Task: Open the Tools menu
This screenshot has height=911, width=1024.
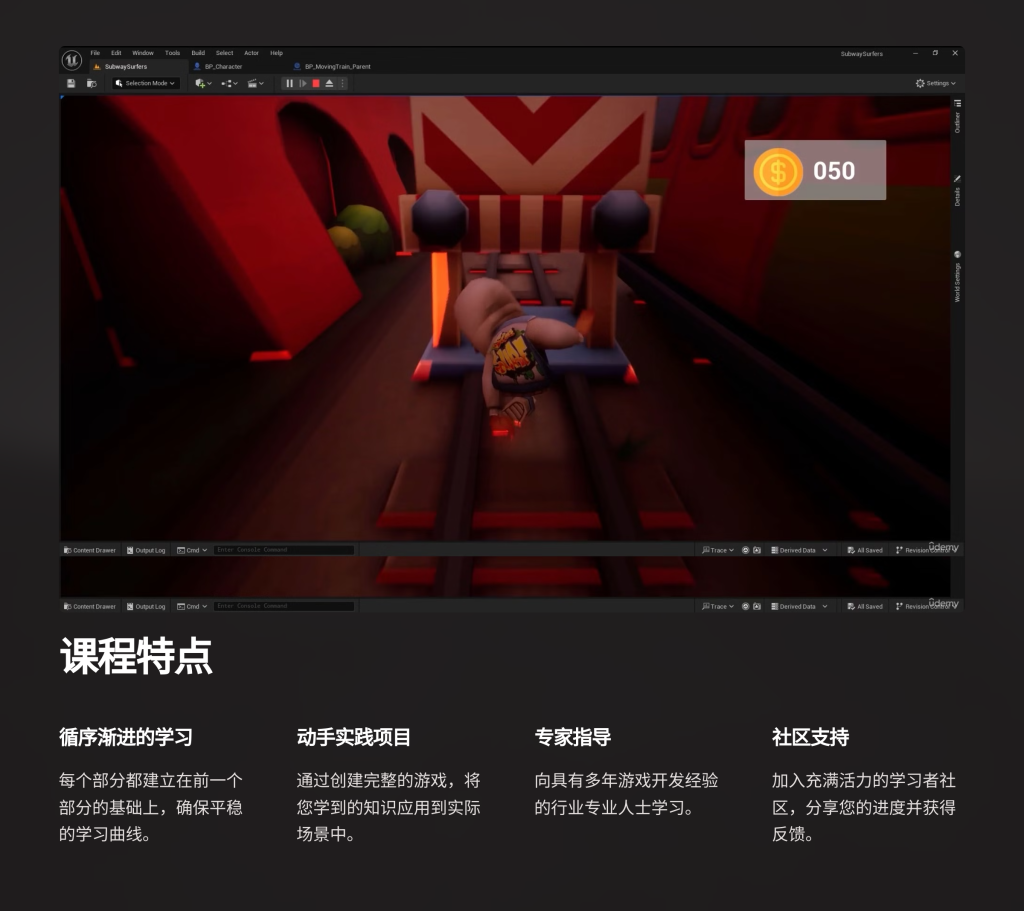Action: coord(172,53)
